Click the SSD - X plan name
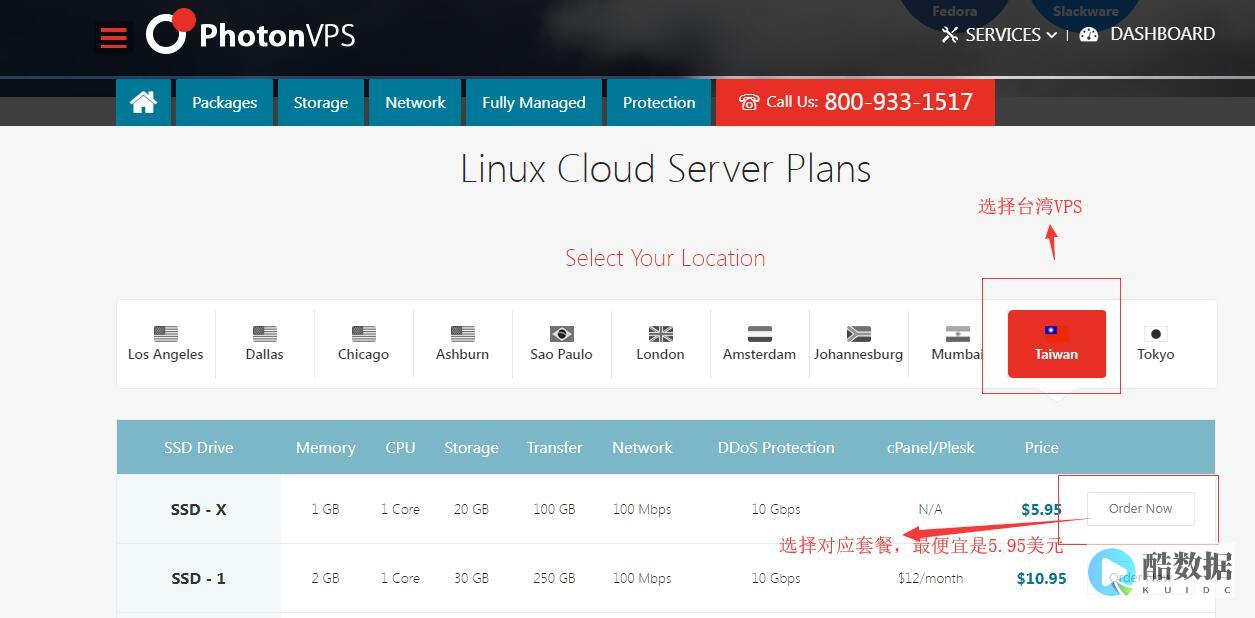 tap(199, 509)
